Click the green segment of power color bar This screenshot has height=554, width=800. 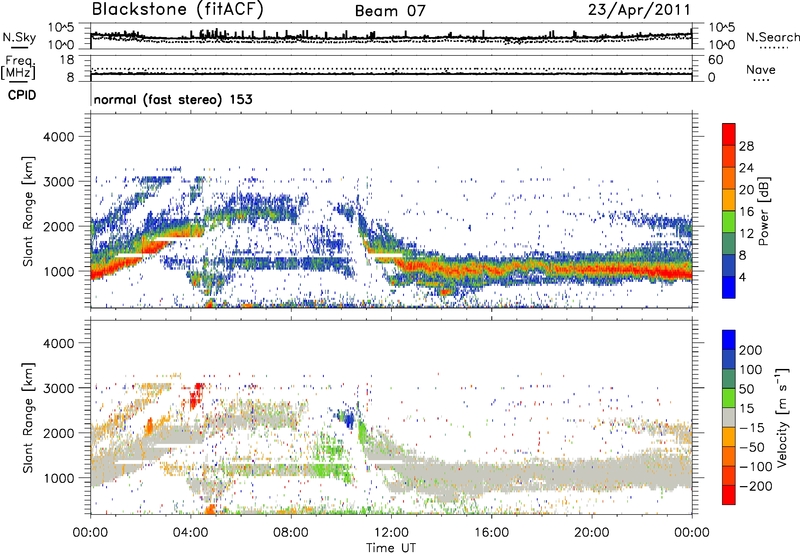[729, 221]
